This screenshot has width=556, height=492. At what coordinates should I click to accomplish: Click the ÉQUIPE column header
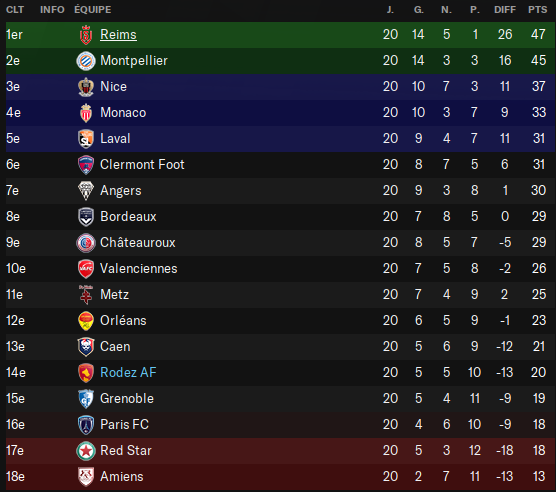coord(93,10)
